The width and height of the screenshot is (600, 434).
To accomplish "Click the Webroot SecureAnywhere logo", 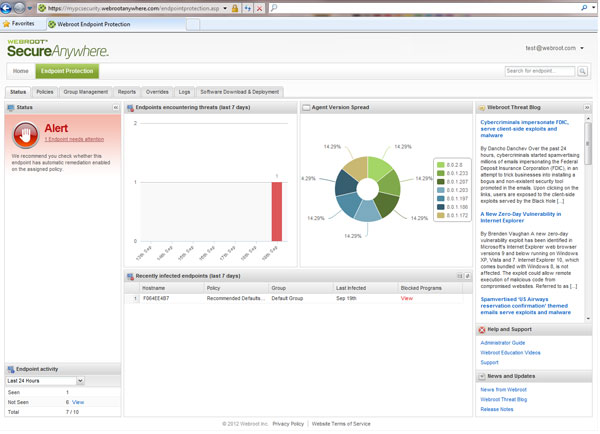I will click(57, 49).
